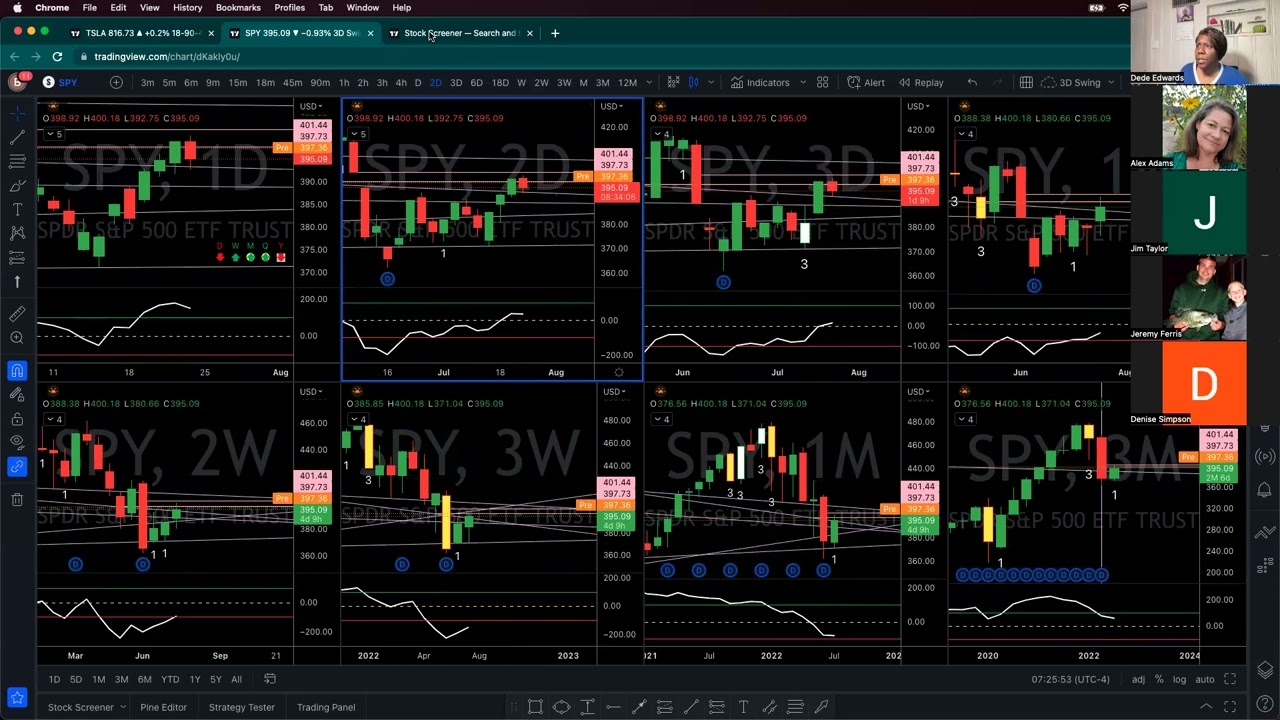The height and width of the screenshot is (720, 1280).
Task: Open the USD currency dropdown on 2D chart
Action: pos(610,106)
